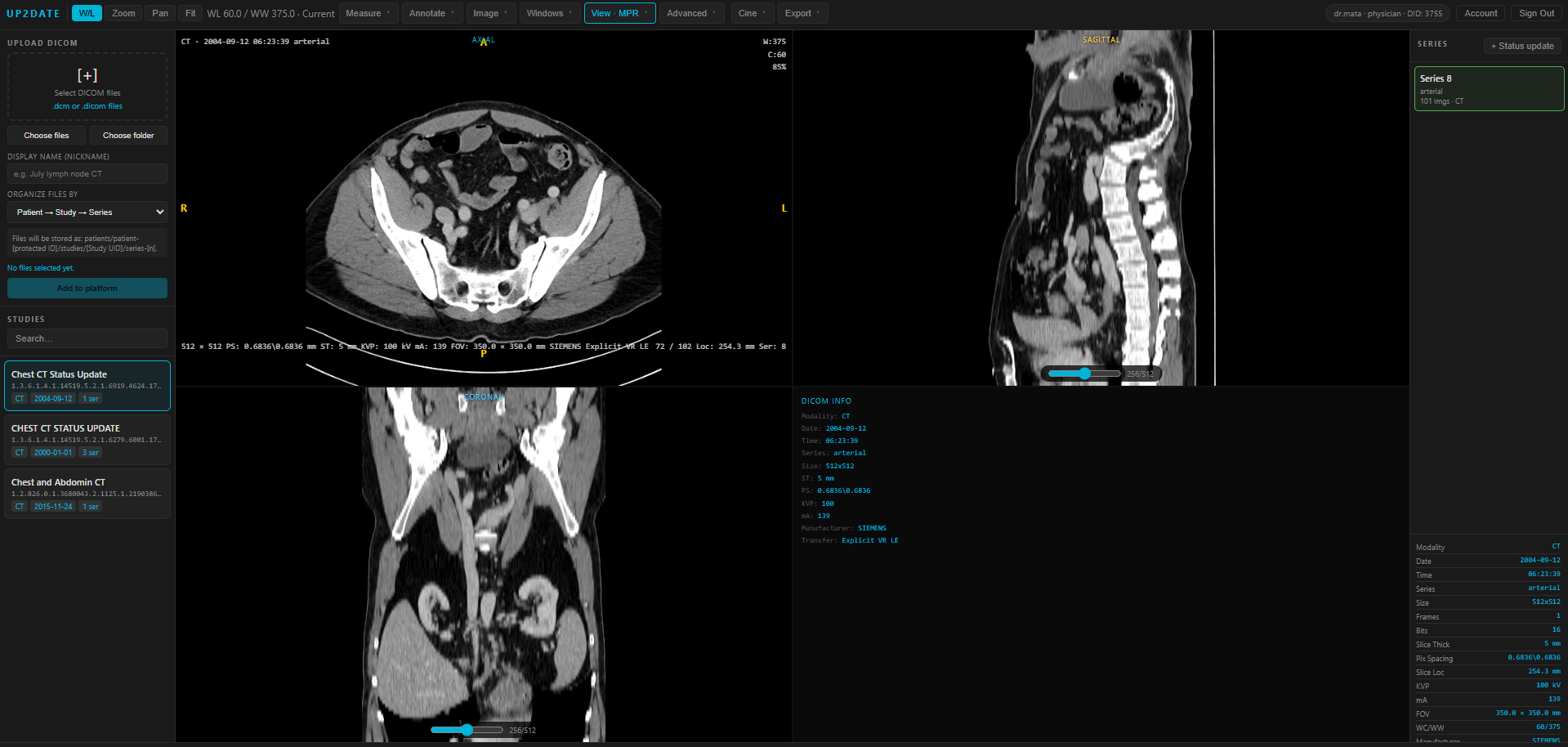This screenshot has width=1568, height=747.
Task: Open the Cine menu
Action: tap(753, 13)
